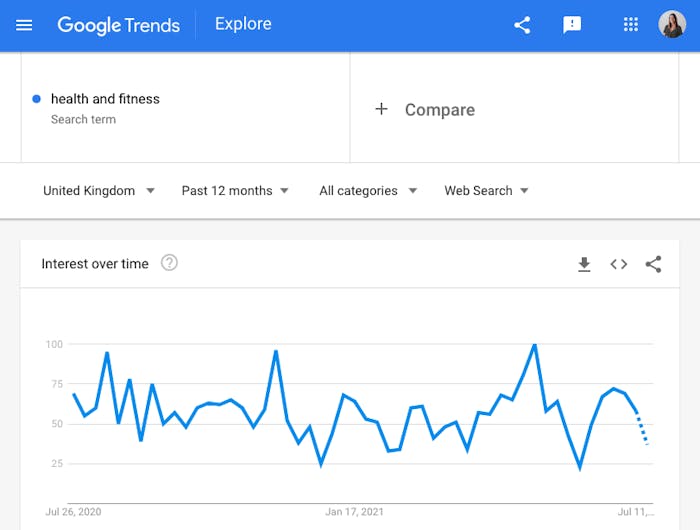Open the Google apps grid
The height and width of the screenshot is (530, 700).
tap(631, 25)
